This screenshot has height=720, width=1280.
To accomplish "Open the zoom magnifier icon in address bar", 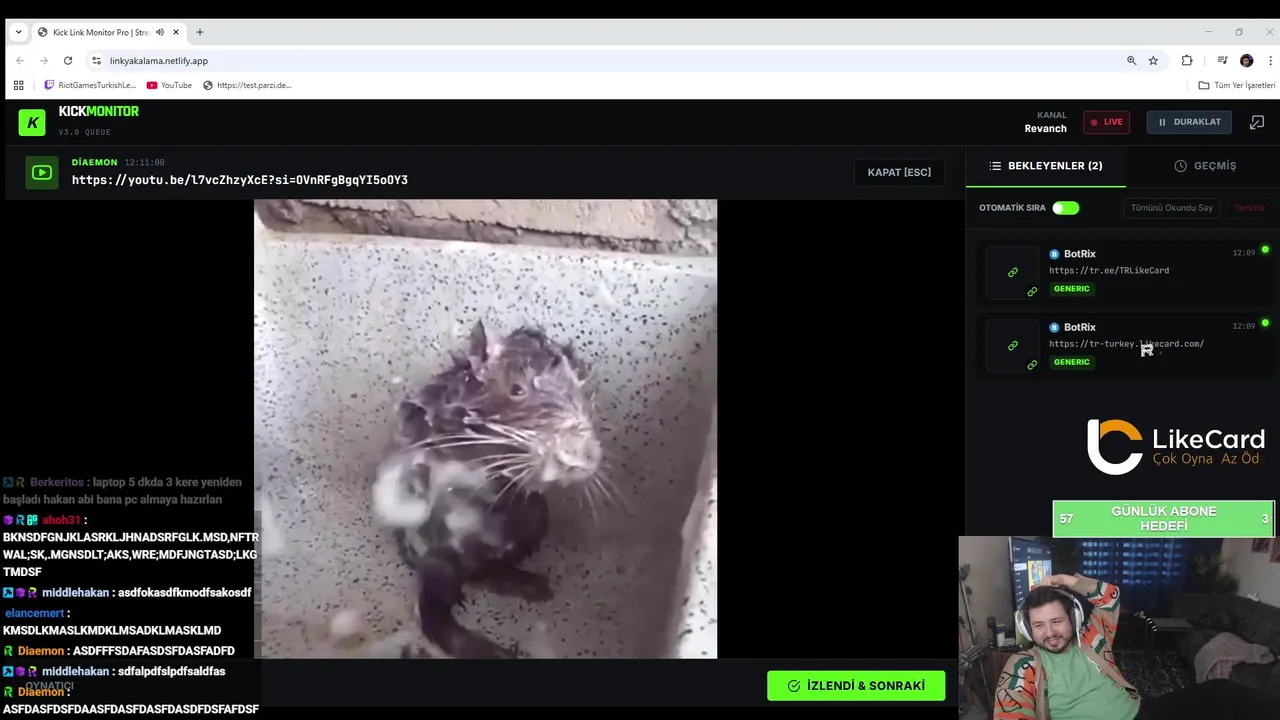I will pyautogui.click(x=1132, y=61).
